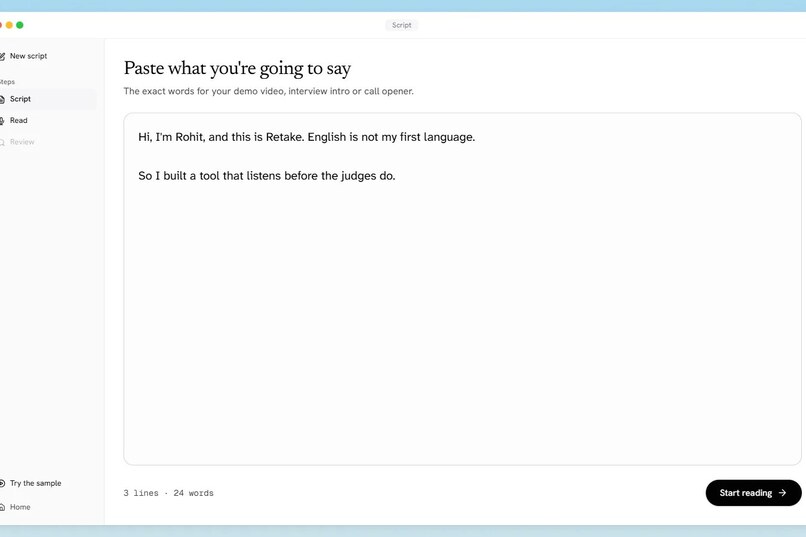Click the subtitle about demo video words
This screenshot has height=537, width=806.
(x=268, y=91)
